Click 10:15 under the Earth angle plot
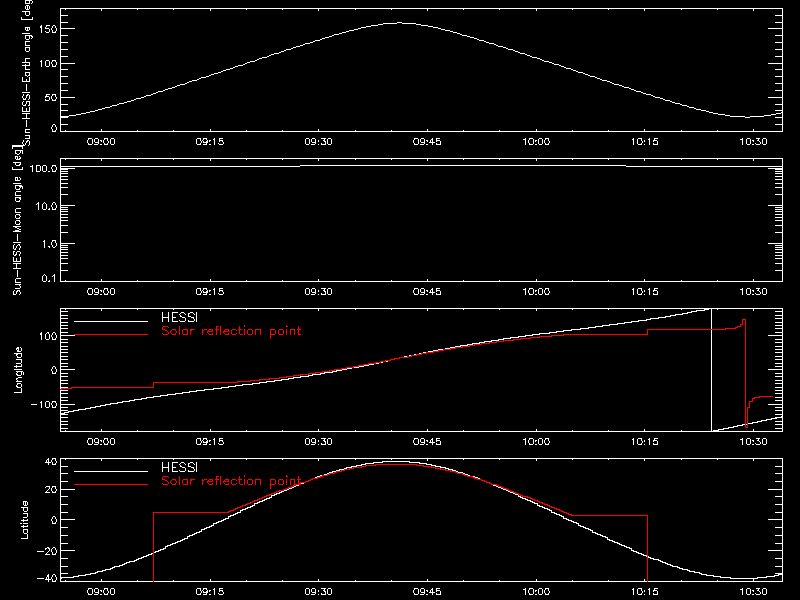 click(645, 142)
